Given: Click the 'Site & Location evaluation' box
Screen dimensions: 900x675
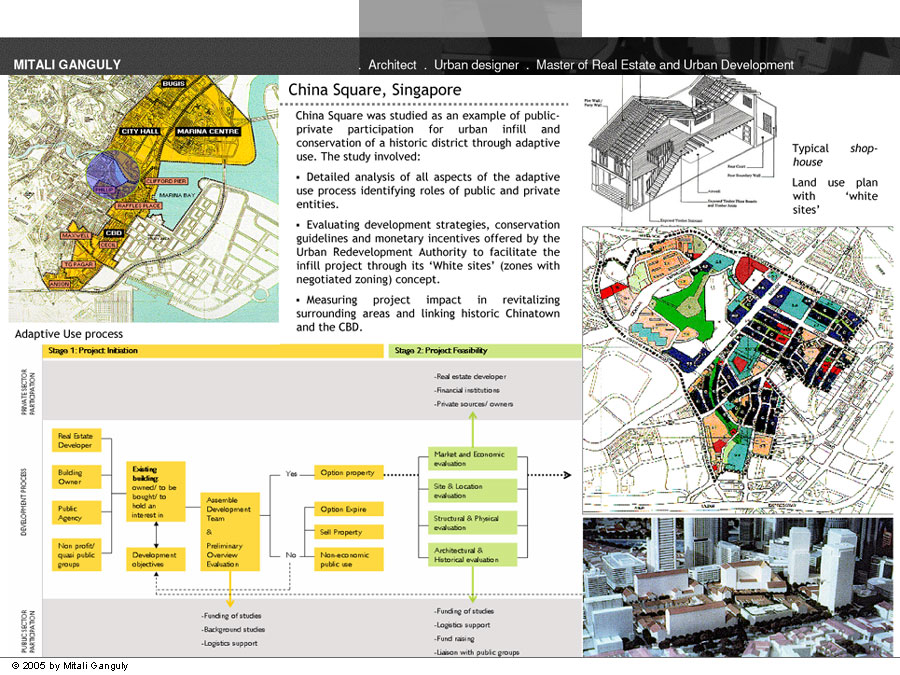Looking at the screenshot, I should [x=472, y=491].
